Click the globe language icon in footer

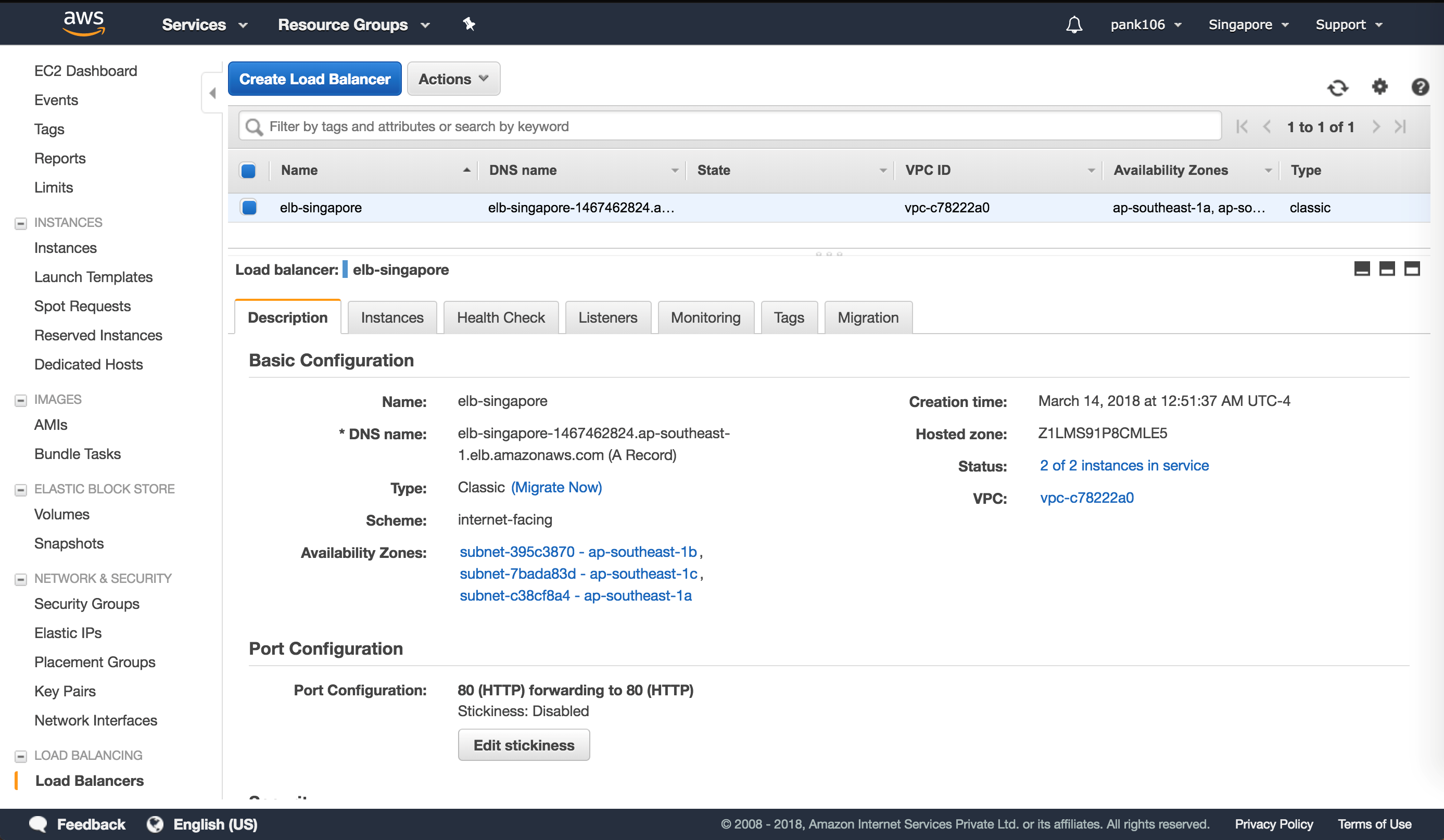(155, 824)
